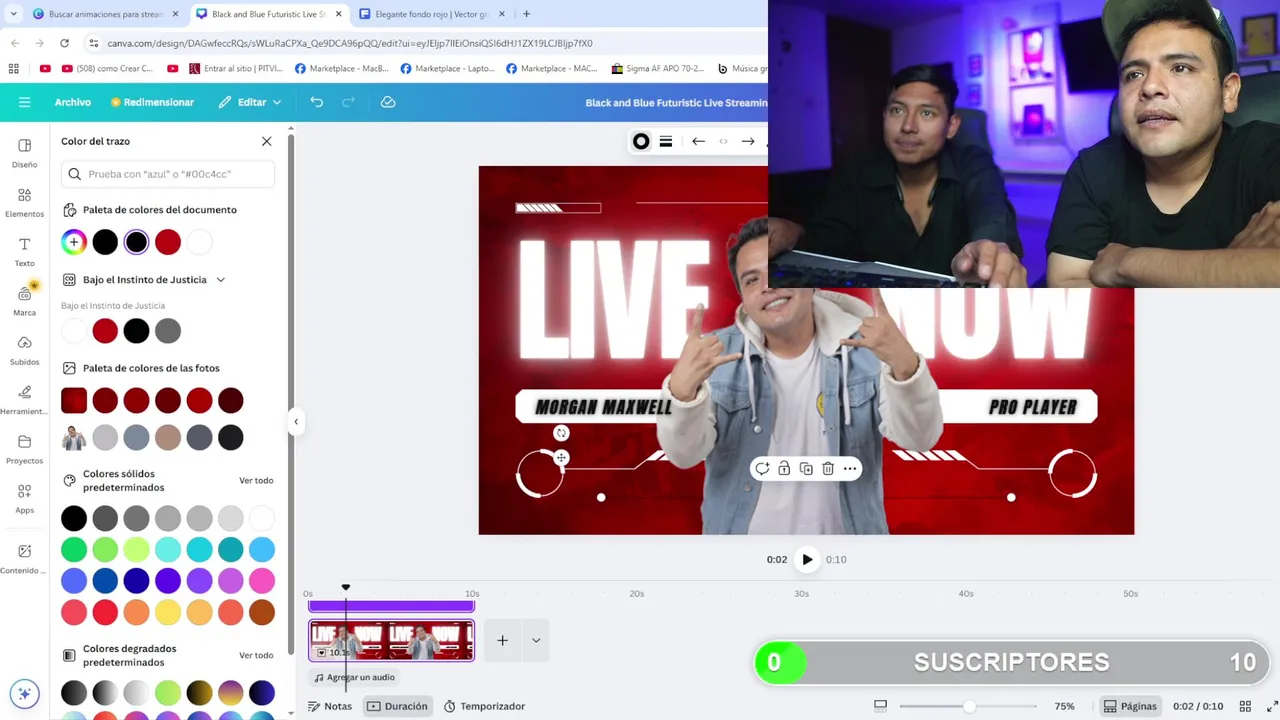The image size is (1280, 720).
Task: Open the Marketplace - MacB bookmark
Action: pos(342,68)
